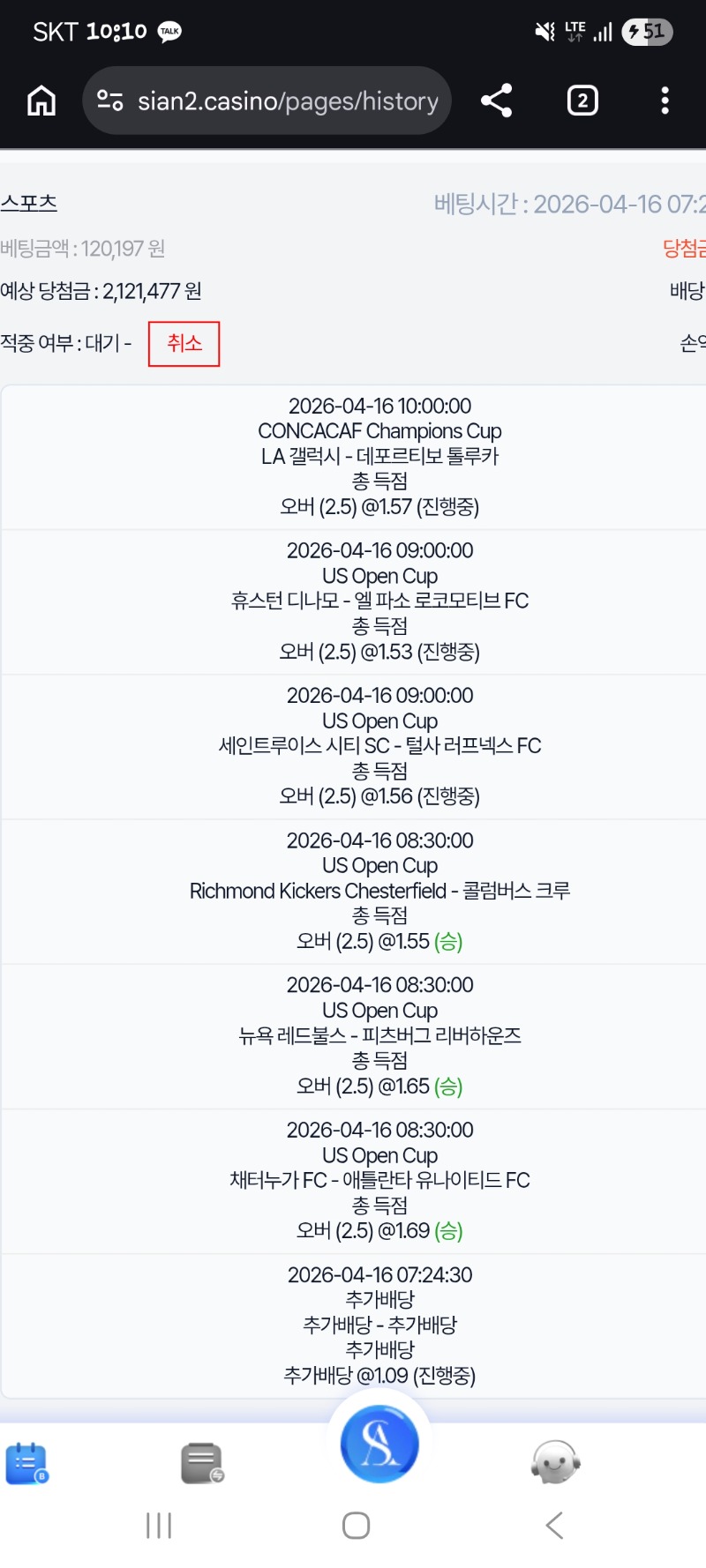Screen dimensions: 706x1568
Task: Select the Richmond Kickers Chesterfield match row
Action: (379, 892)
